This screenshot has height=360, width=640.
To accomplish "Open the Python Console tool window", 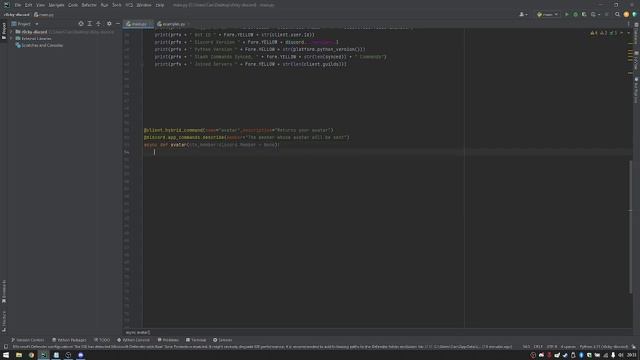I will point(133,340).
